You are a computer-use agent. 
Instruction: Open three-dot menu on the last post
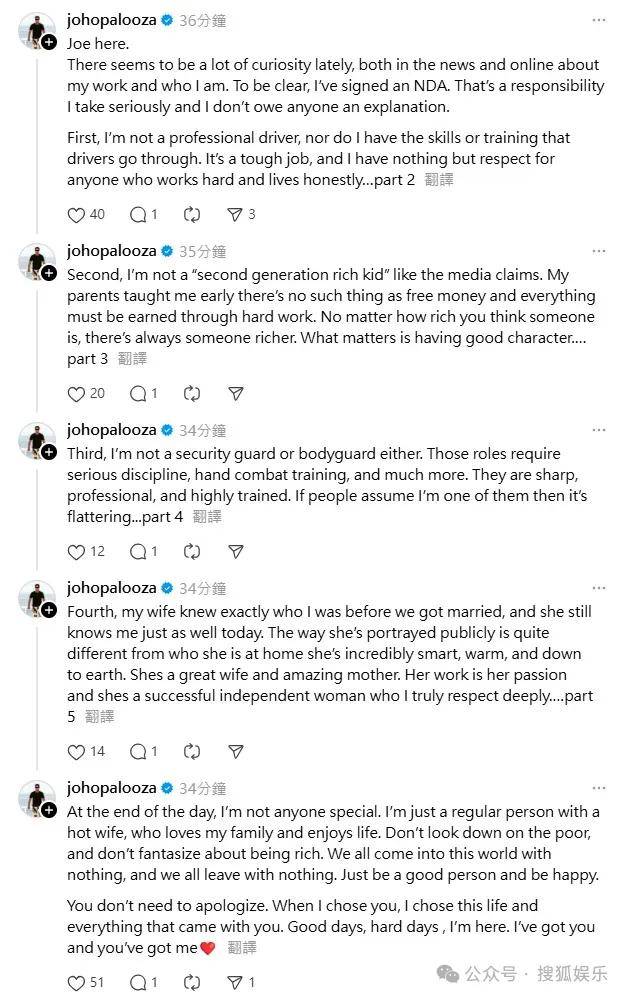click(x=598, y=789)
